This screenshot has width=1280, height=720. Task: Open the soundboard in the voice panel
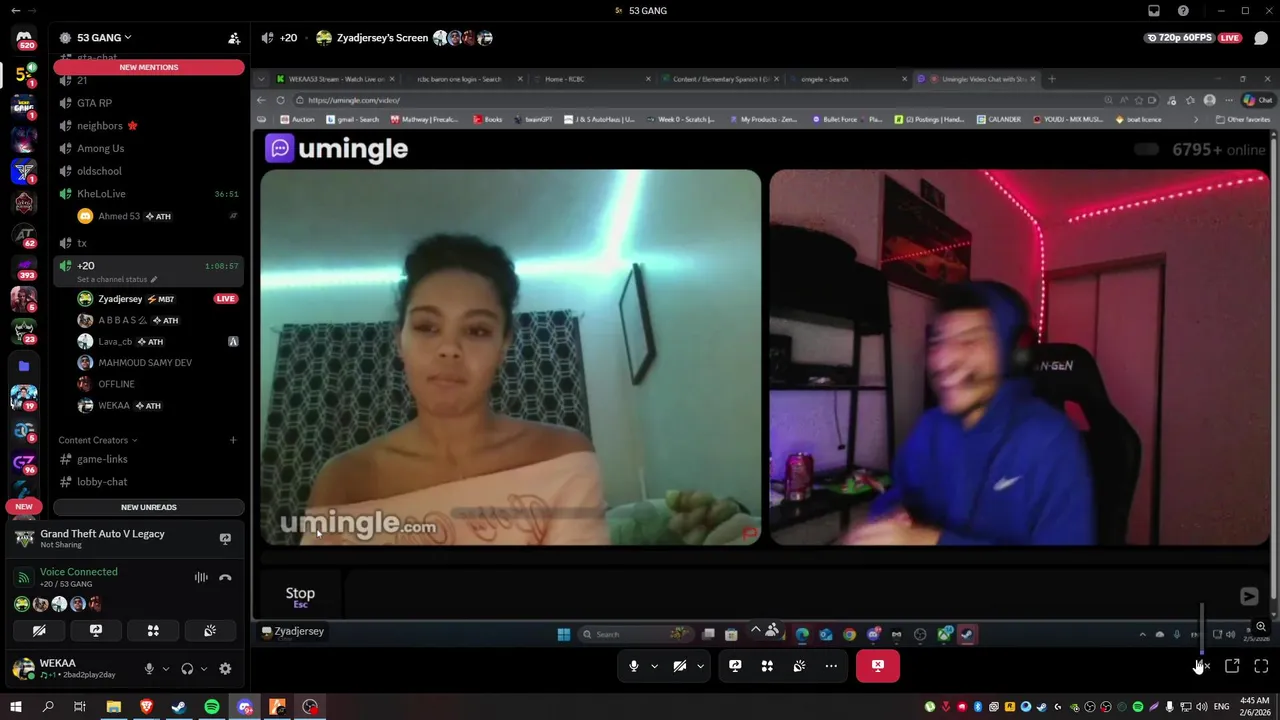[210, 631]
